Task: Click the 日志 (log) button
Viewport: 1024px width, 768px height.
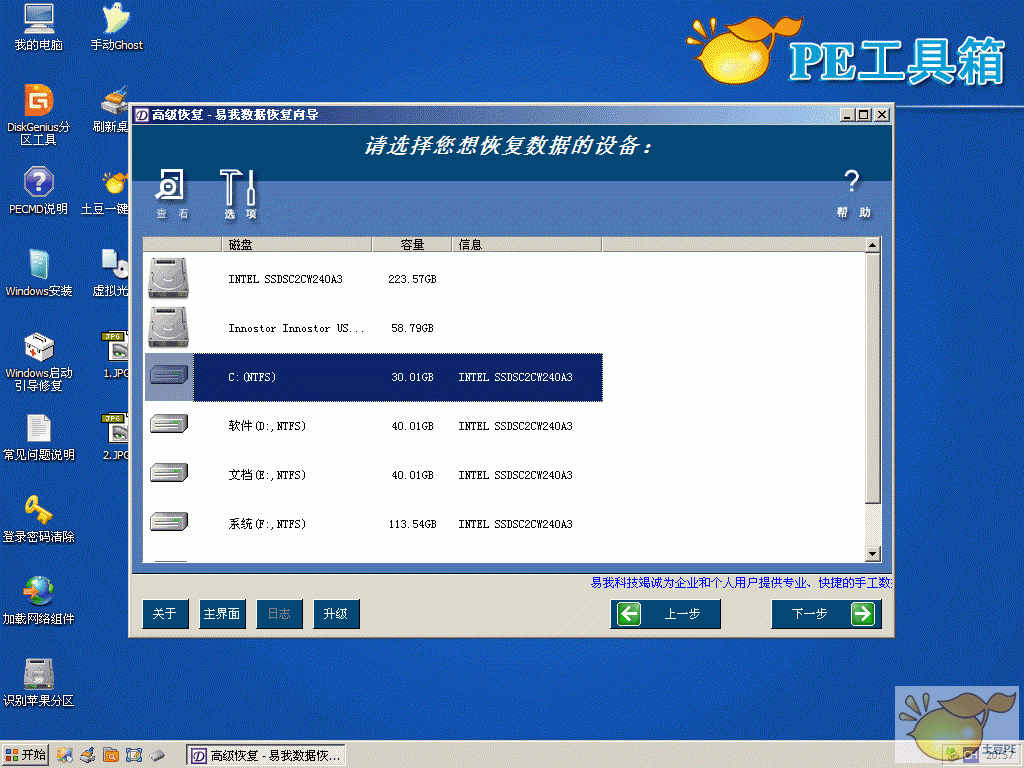Action: (280, 614)
